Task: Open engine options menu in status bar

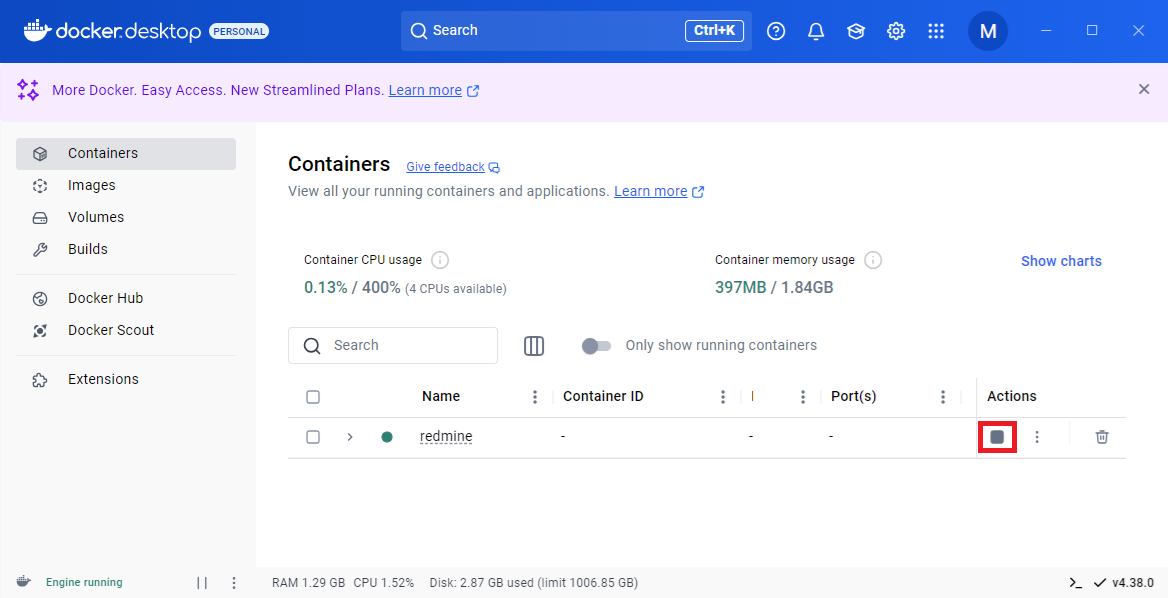Action: pyautogui.click(x=234, y=582)
